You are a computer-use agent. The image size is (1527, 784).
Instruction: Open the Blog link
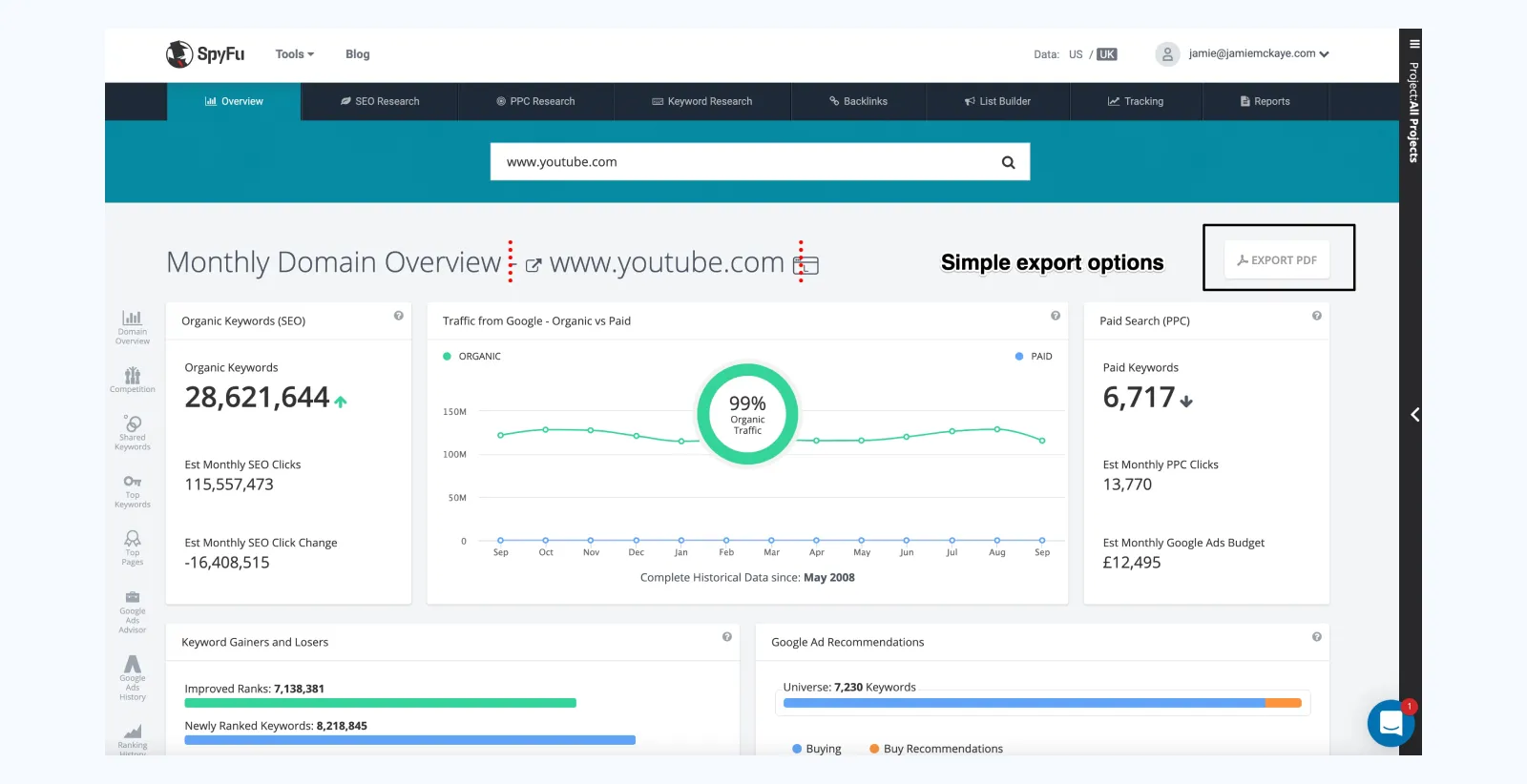click(x=357, y=54)
